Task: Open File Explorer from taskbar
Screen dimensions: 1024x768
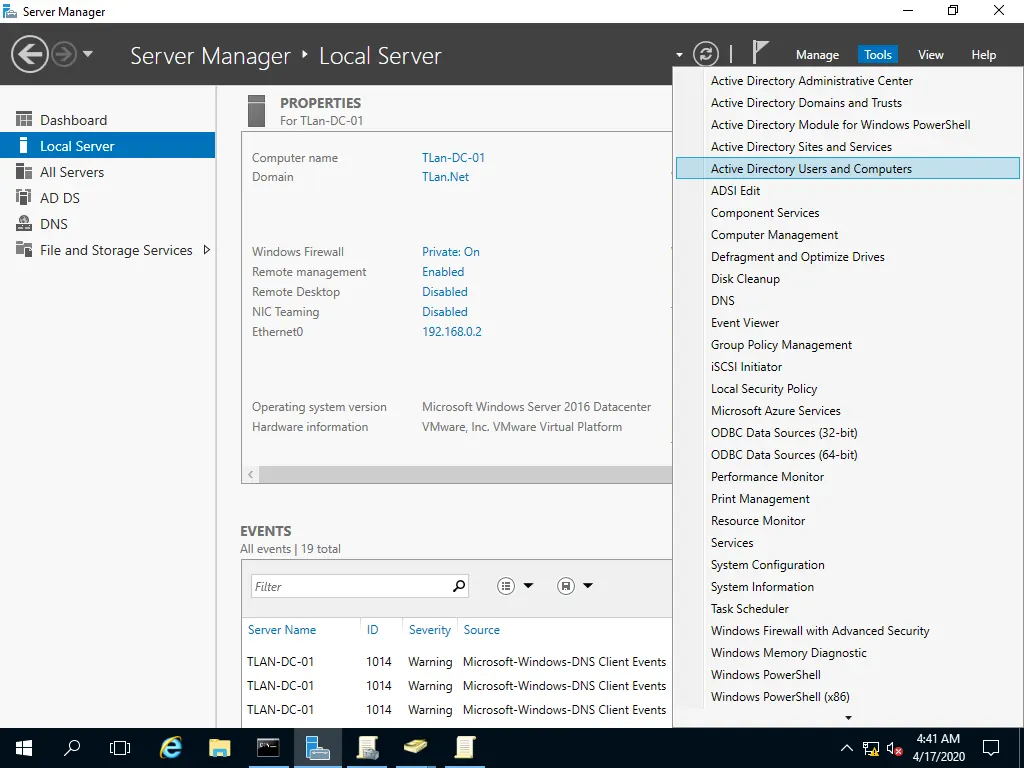Action: point(219,748)
